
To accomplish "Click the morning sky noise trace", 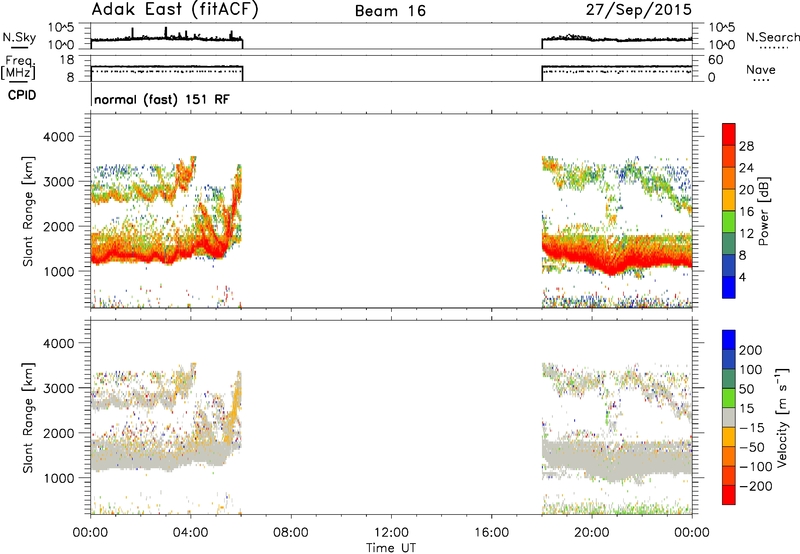I will click(x=166, y=38).
